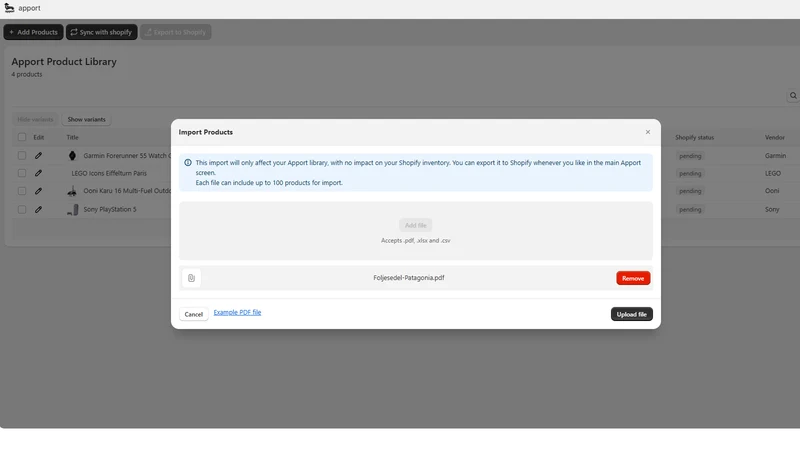800x450 pixels.
Task: Click the Ooni vendor cell
Action: [x=771, y=191]
